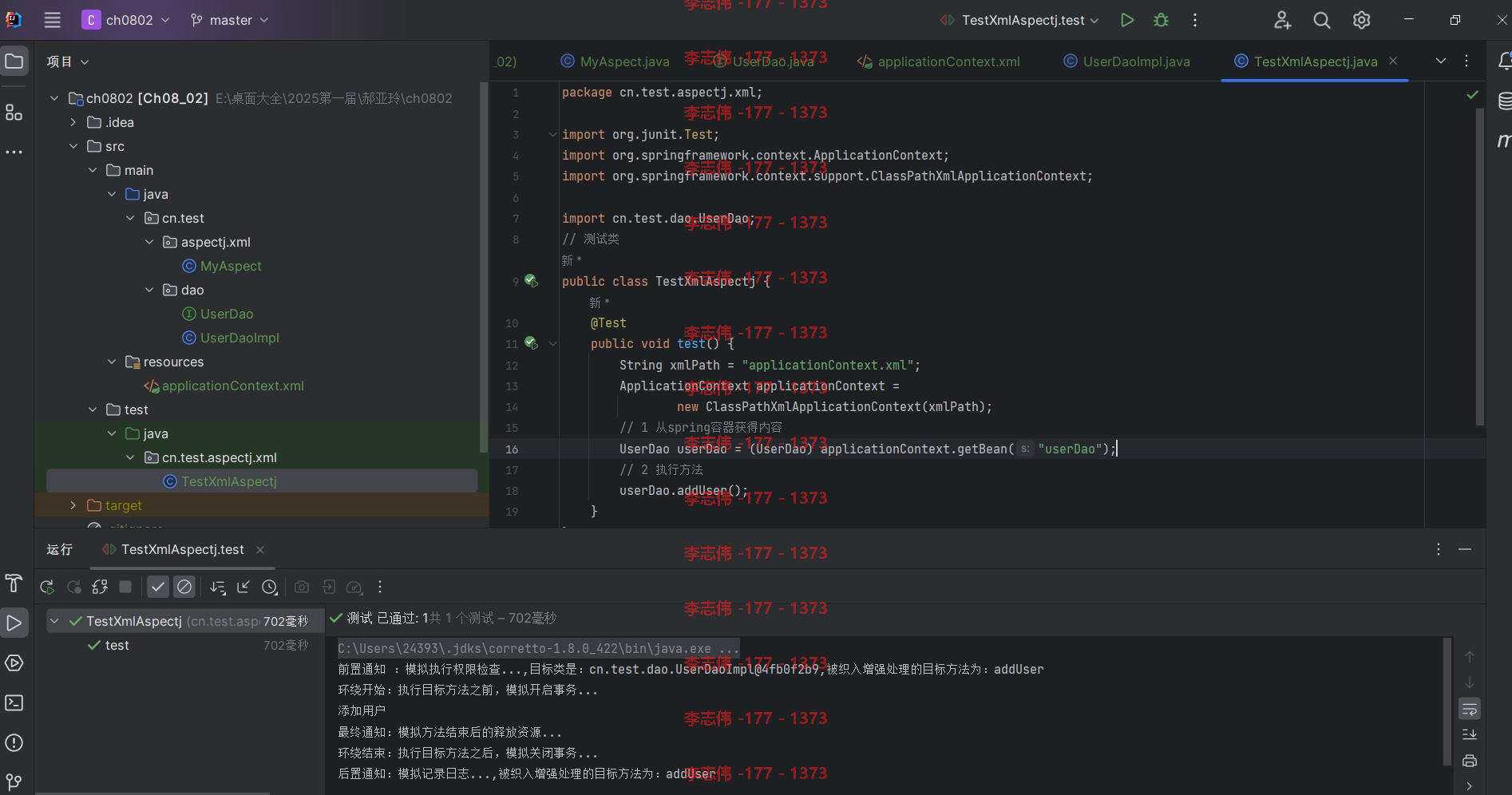Toggle show ignored tests button
The height and width of the screenshot is (795, 1512).
184,587
